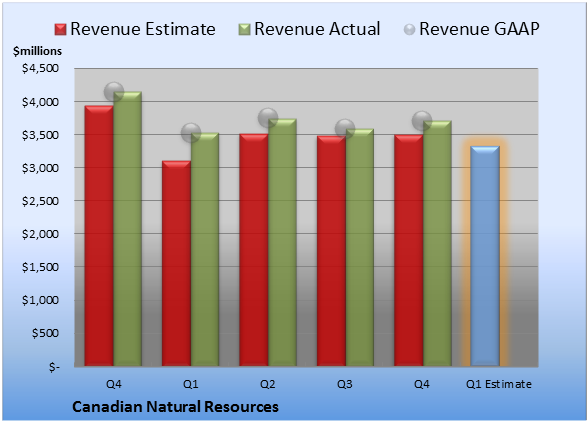
Task: Click the GAAP marker above Q3
Action: tap(345, 129)
